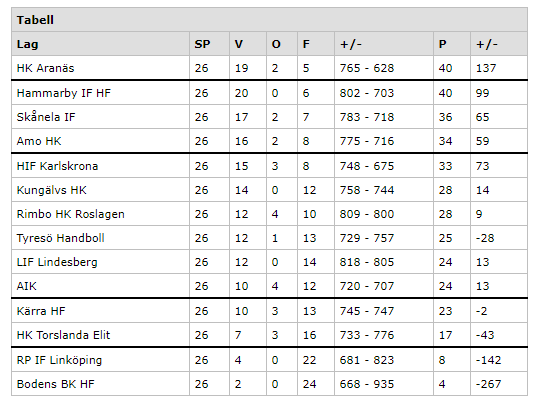Open Bodens BK HF team entry
Viewport: 537px width, 402px height.
(x=55, y=384)
